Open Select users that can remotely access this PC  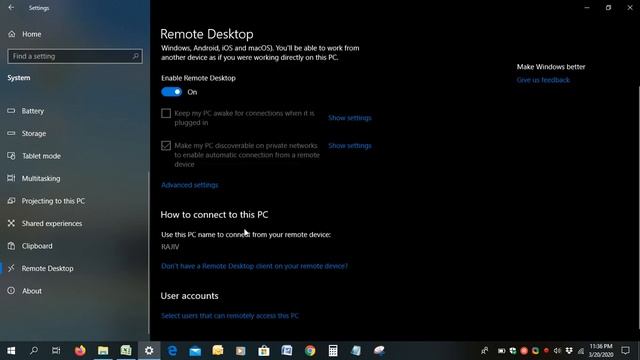(x=230, y=316)
